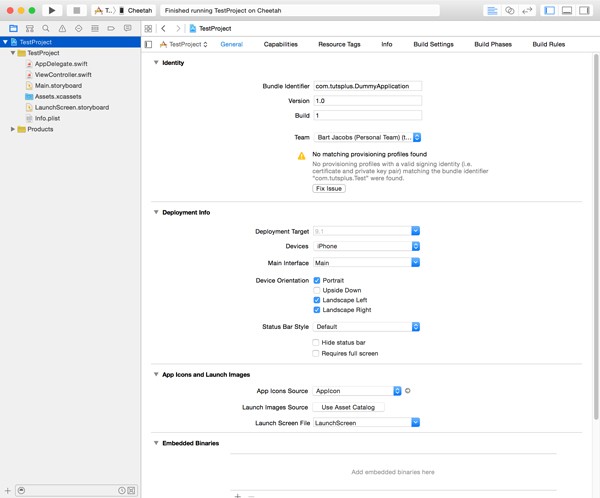Viewport: 600px width, 498px height.
Task: Show the Project navigator
Action: pos(13,28)
